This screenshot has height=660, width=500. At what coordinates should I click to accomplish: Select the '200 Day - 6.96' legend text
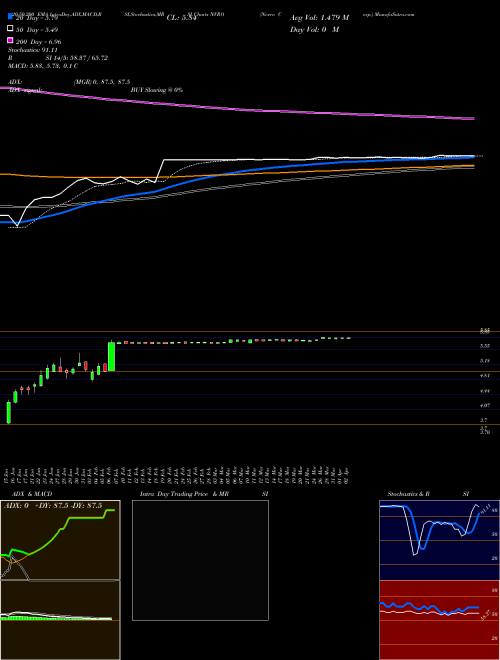39,42
